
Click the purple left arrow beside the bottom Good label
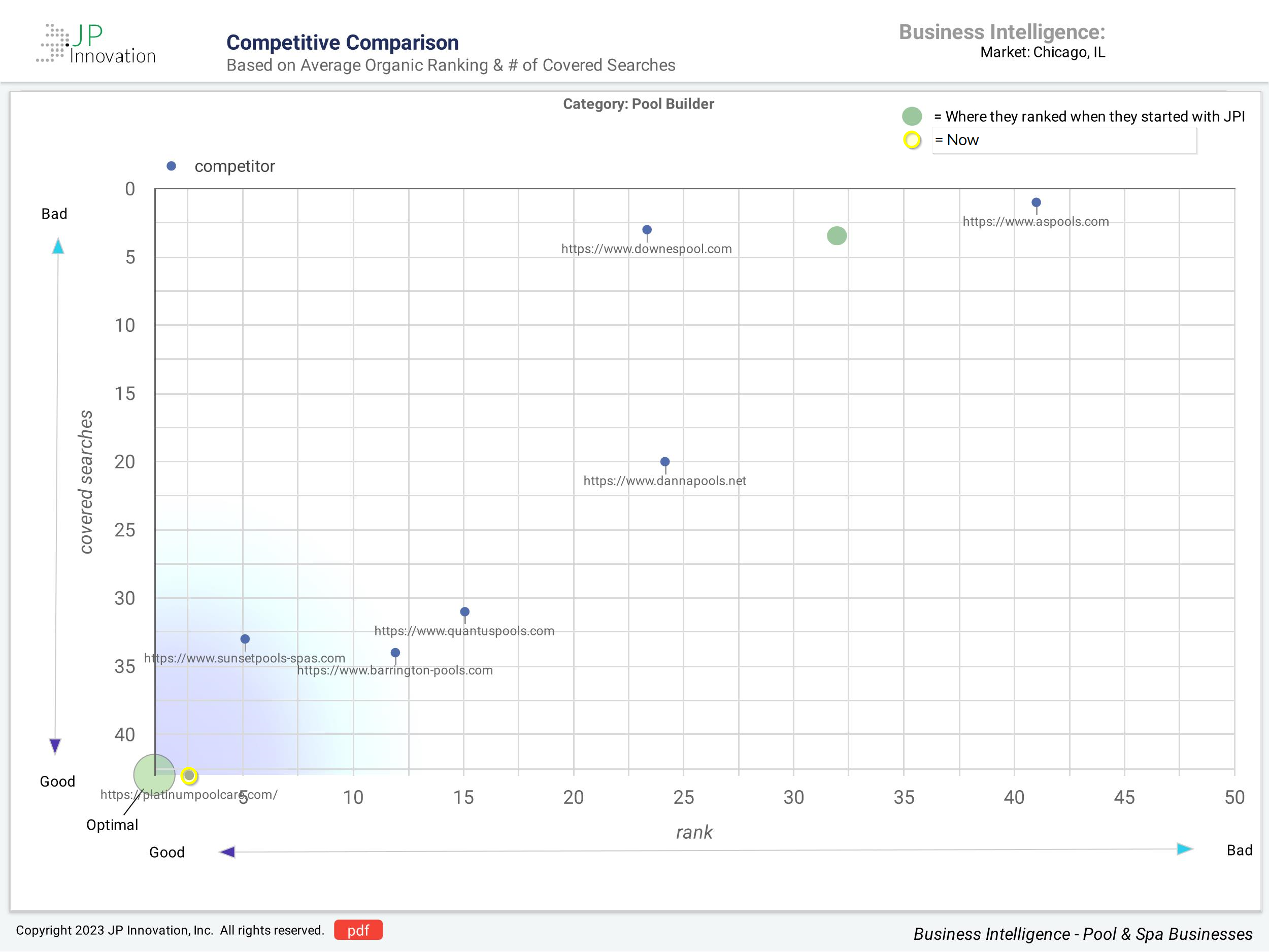point(227,852)
